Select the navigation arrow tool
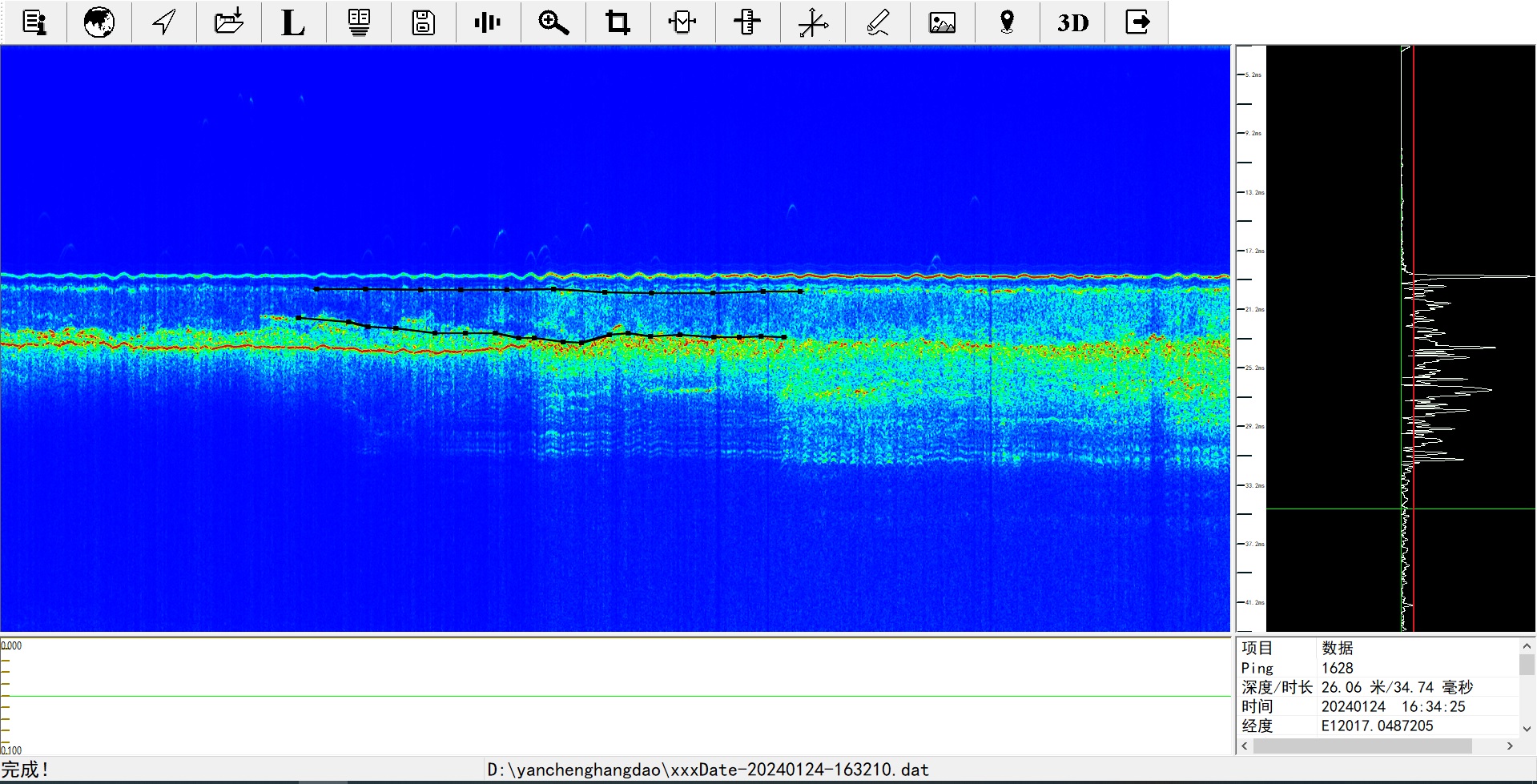Image resolution: width=1537 pixels, height=784 pixels. 164,22
